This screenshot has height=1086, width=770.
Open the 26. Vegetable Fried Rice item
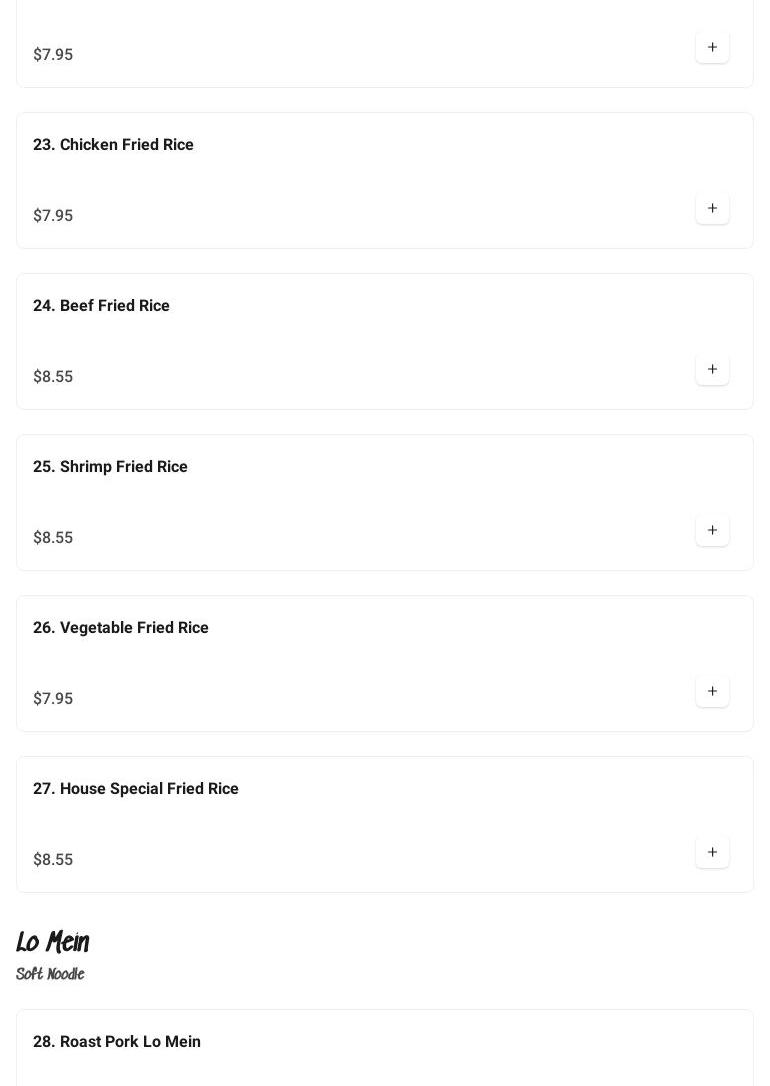click(120, 628)
